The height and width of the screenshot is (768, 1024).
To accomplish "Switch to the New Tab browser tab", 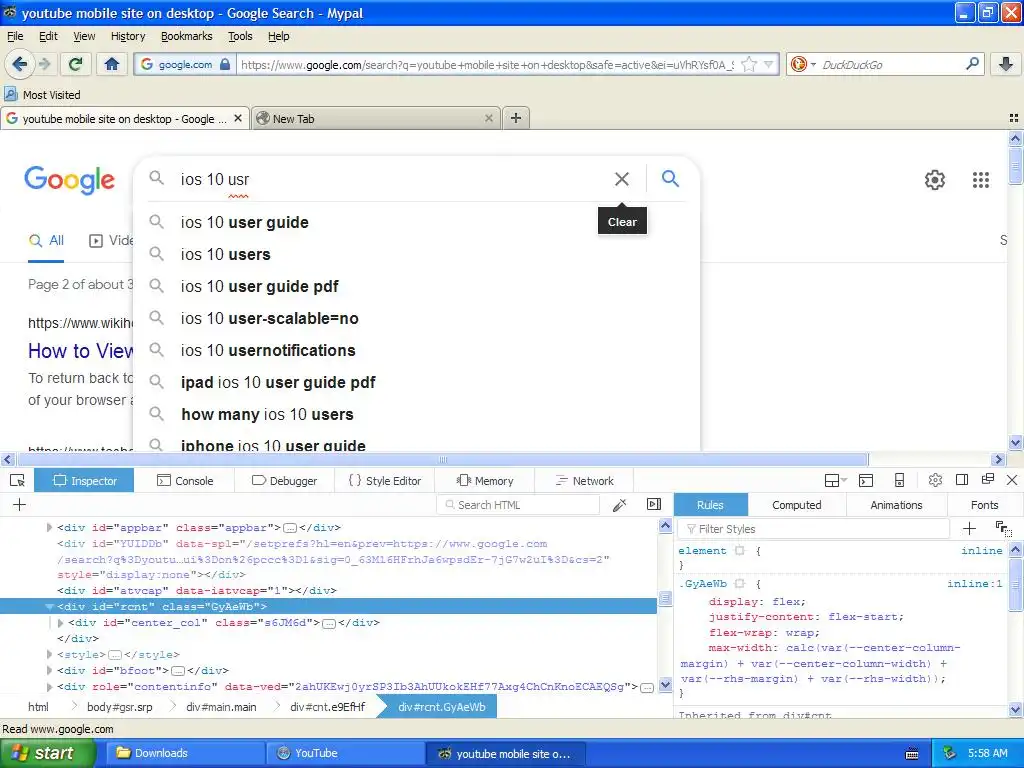I will [x=376, y=118].
